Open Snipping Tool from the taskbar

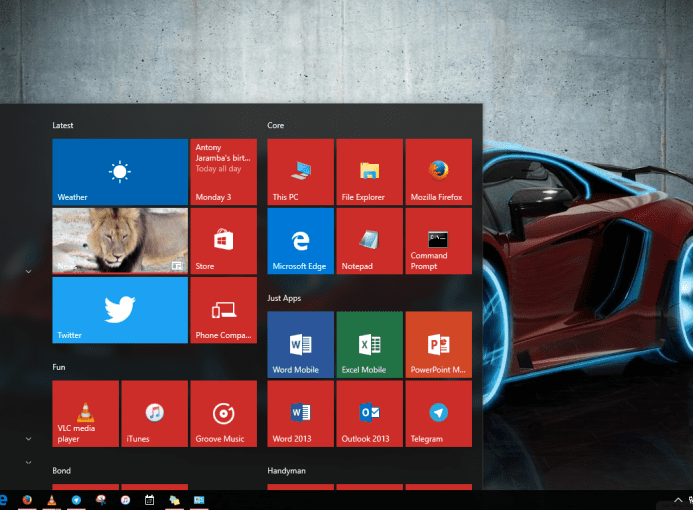click(x=101, y=500)
